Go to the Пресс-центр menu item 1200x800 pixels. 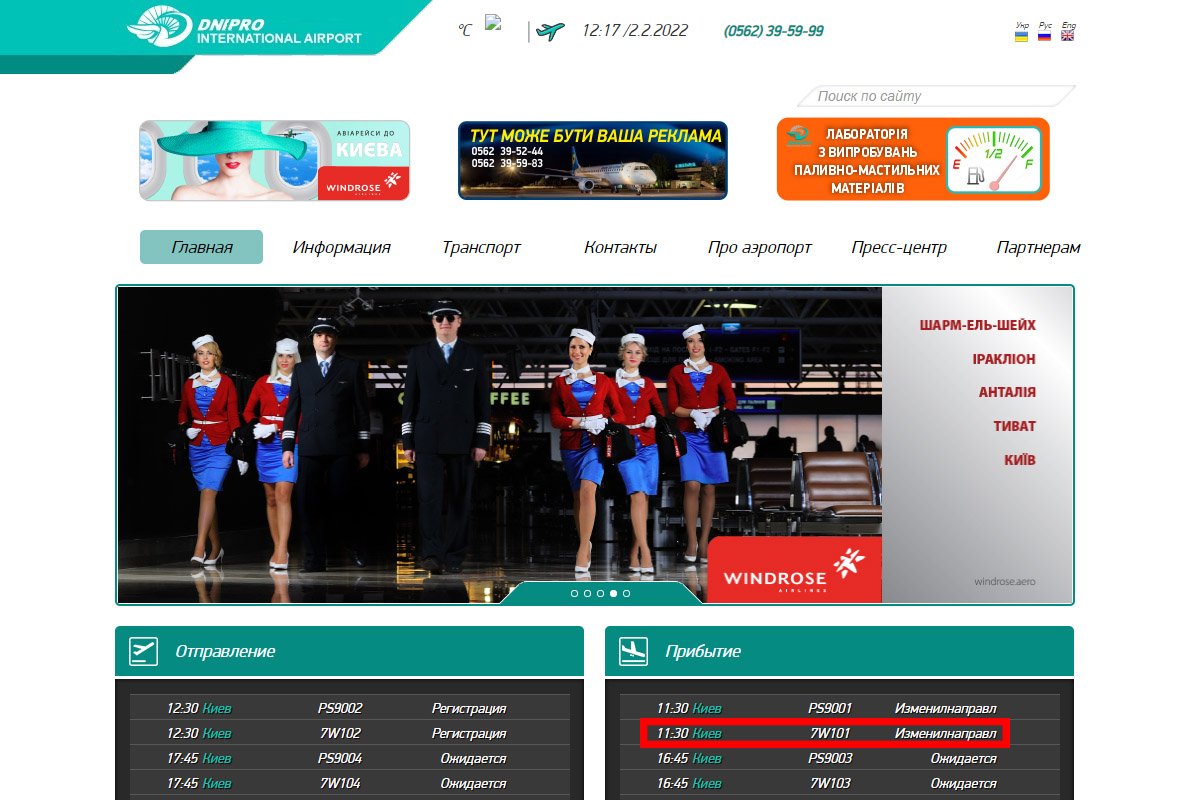pos(898,247)
